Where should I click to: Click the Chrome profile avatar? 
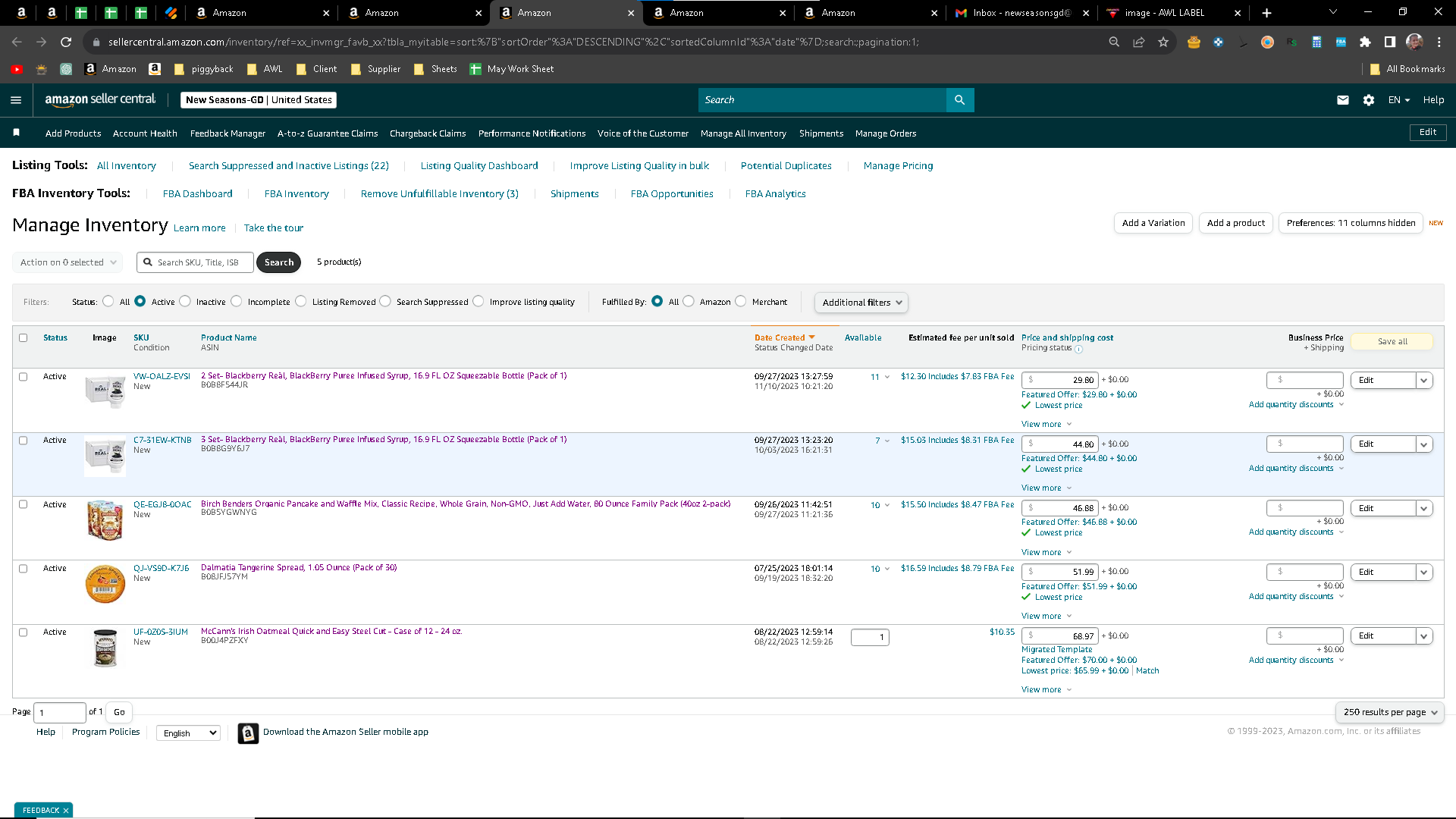pos(1414,42)
